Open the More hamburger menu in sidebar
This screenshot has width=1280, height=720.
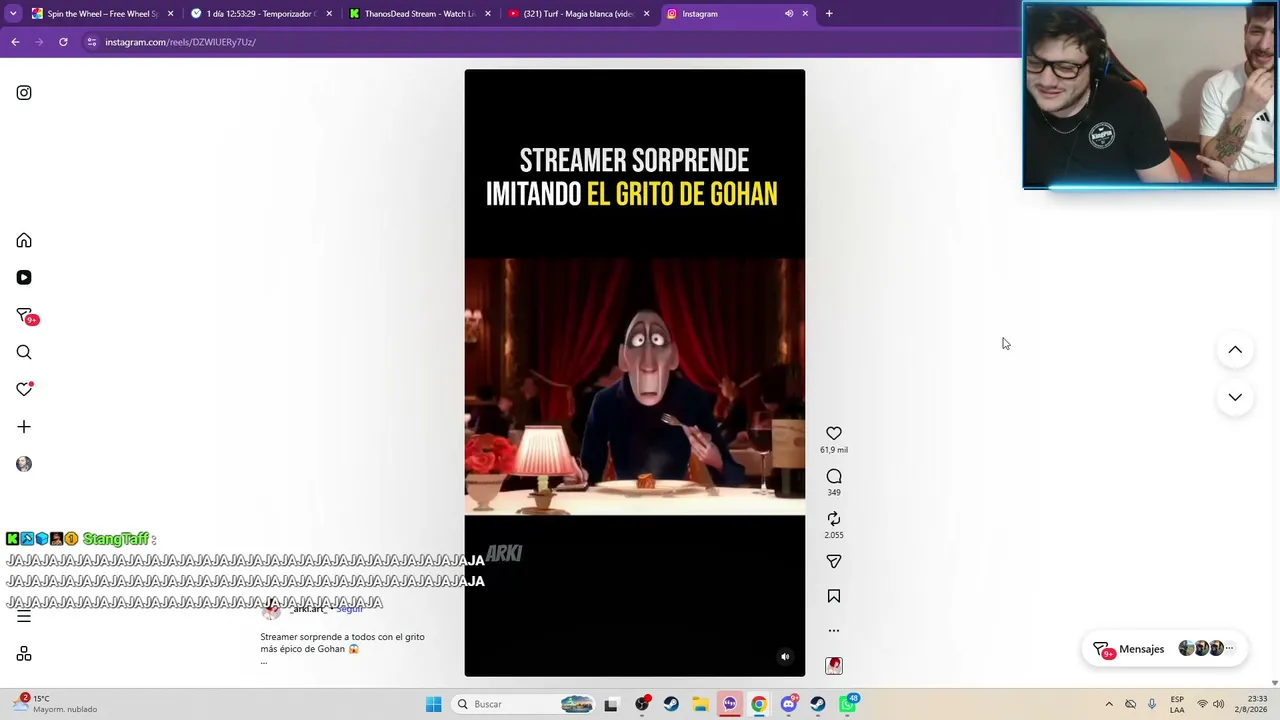(24, 617)
